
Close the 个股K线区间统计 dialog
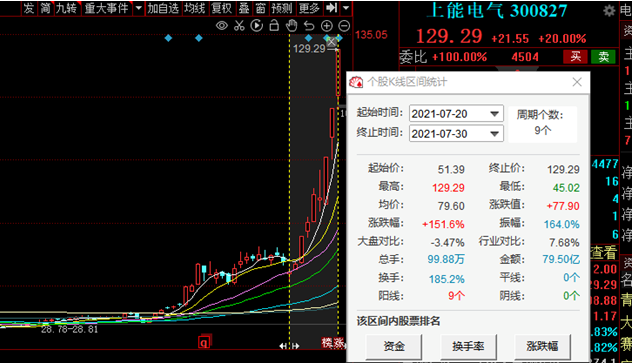577,82
